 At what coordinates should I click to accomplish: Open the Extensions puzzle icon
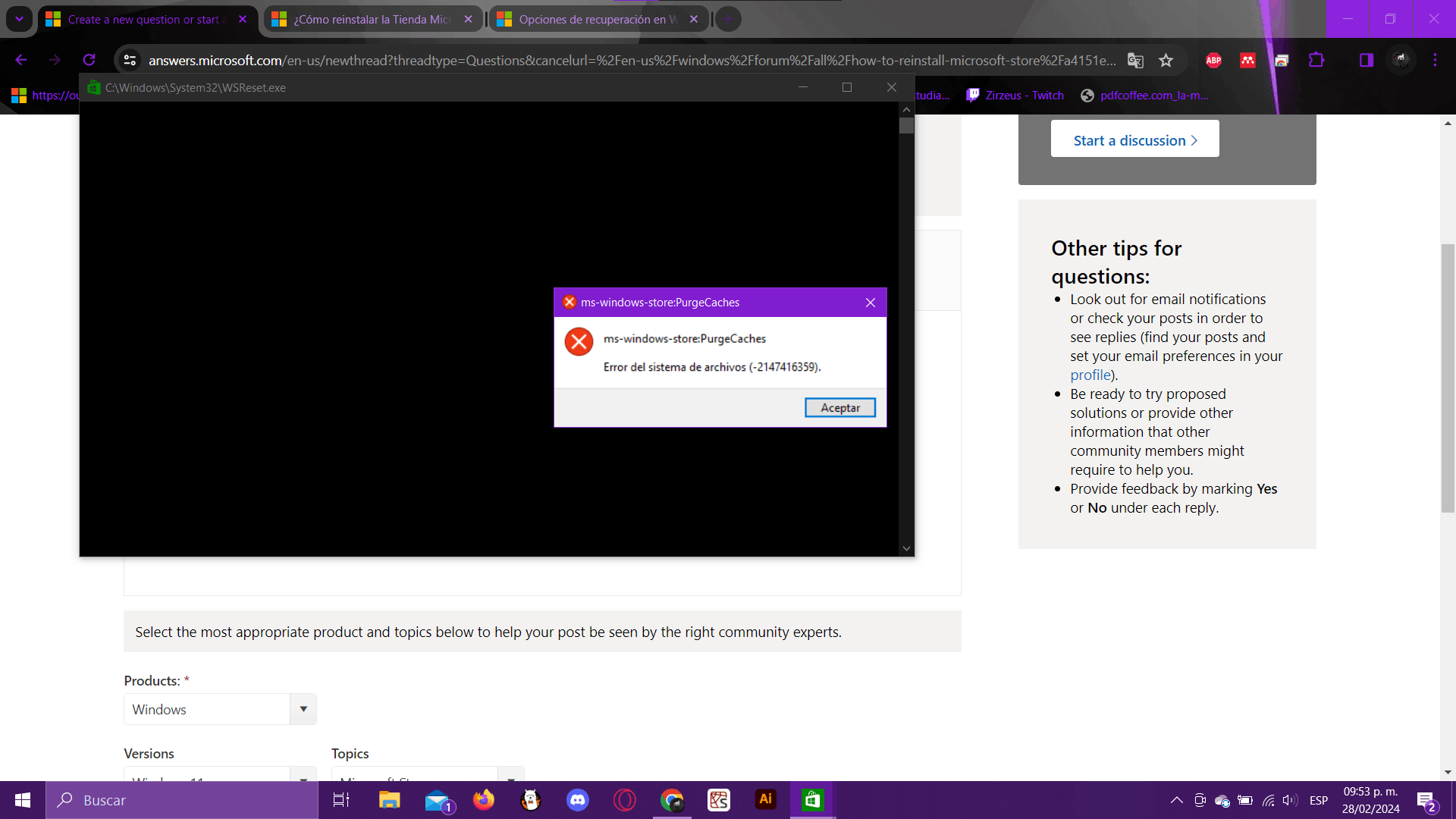tap(1316, 60)
